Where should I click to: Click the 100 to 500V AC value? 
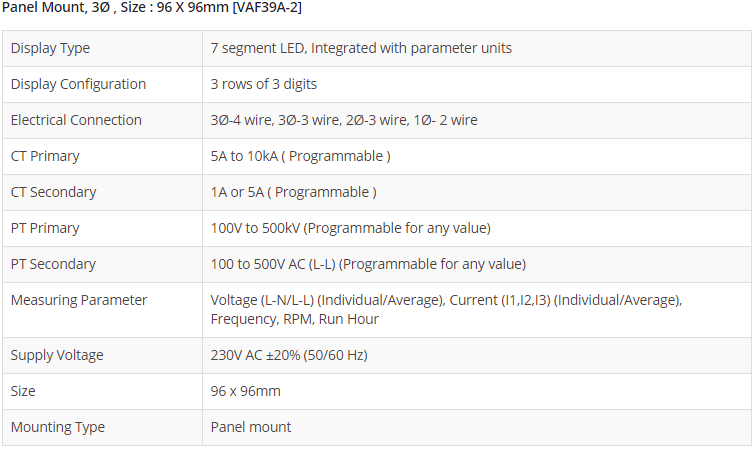(x=368, y=264)
